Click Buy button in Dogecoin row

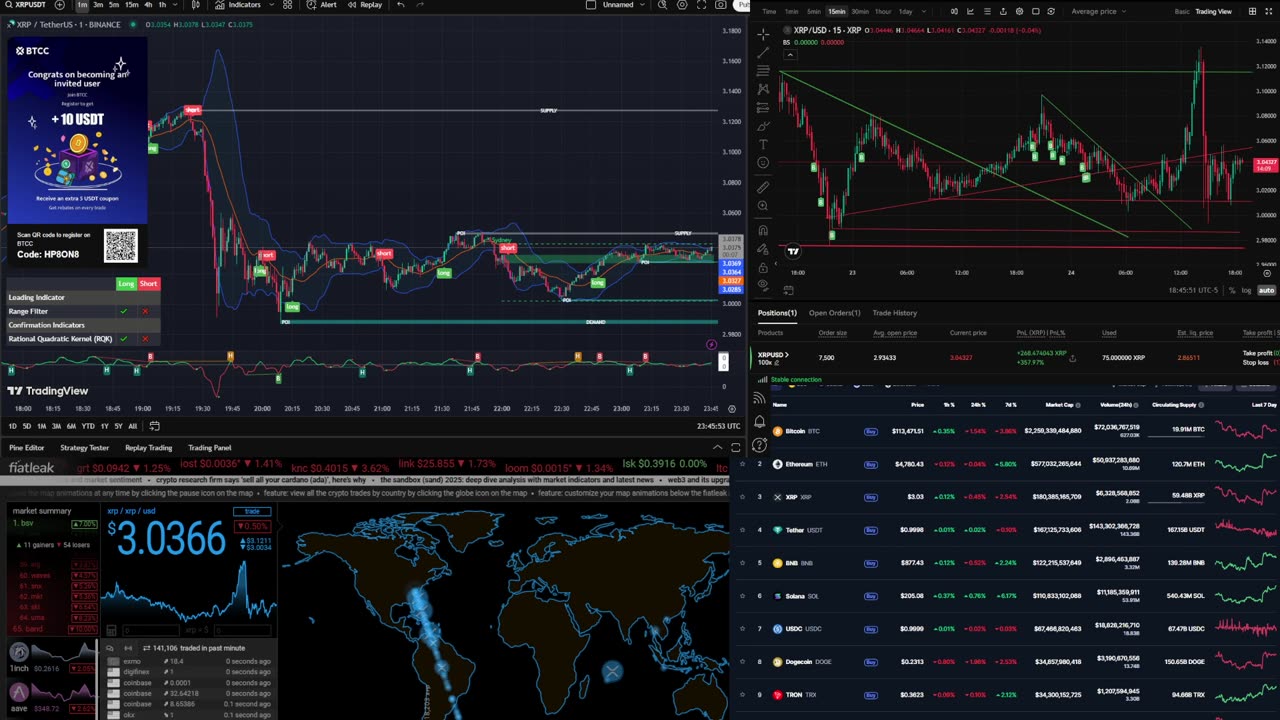coord(870,662)
